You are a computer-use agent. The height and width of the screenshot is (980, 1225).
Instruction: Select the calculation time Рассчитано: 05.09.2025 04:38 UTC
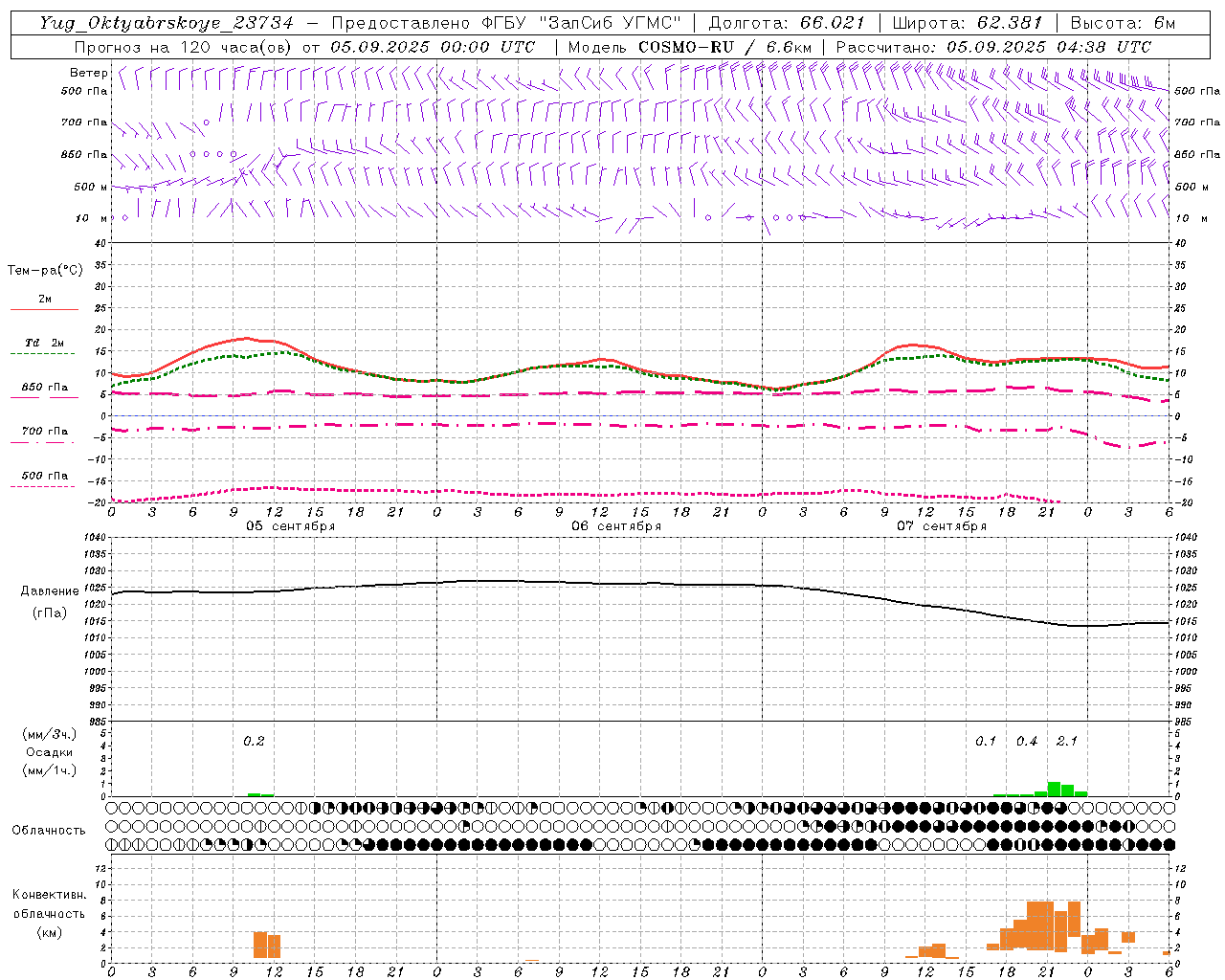[993, 47]
